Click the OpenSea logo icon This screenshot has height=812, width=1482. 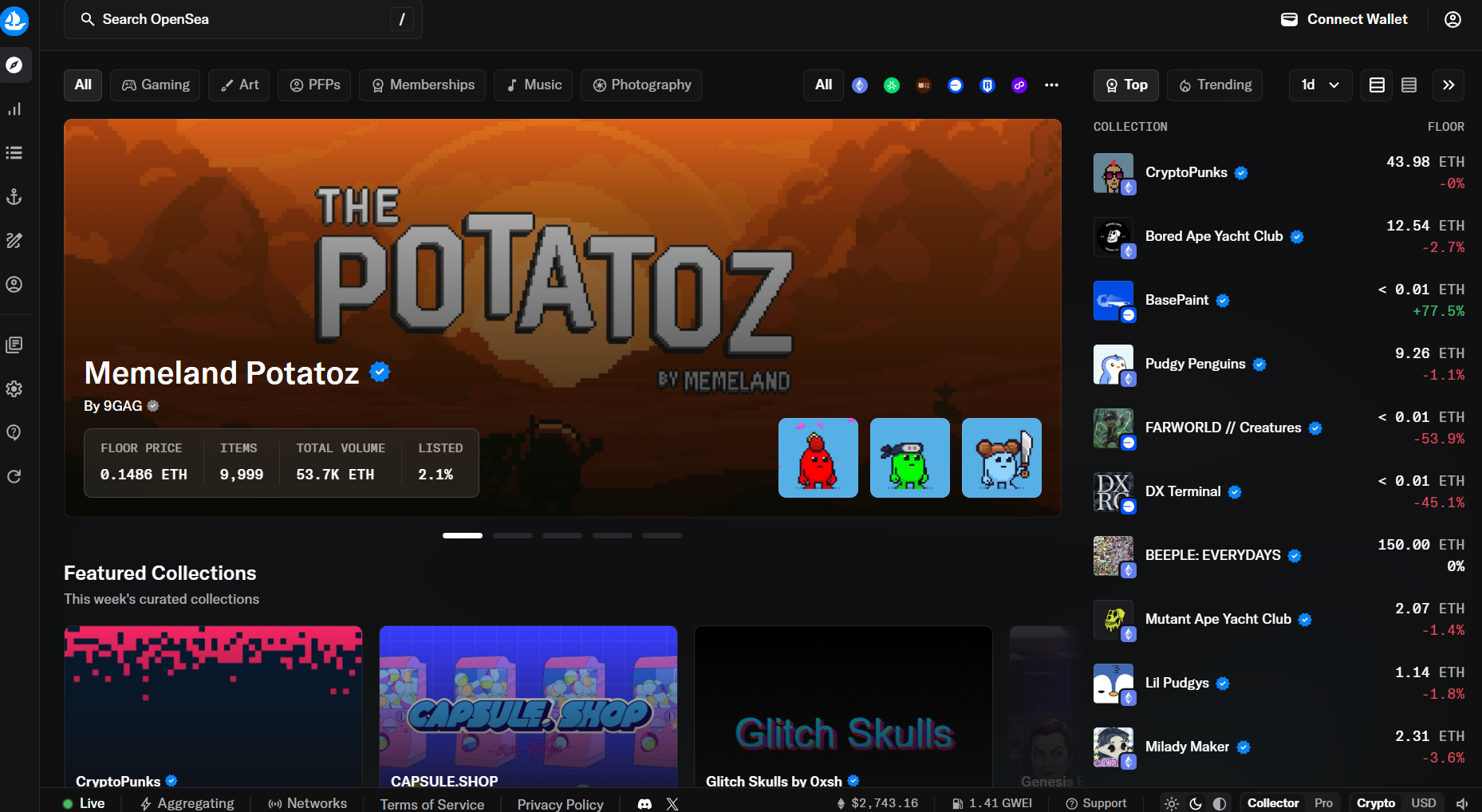click(x=14, y=21)
